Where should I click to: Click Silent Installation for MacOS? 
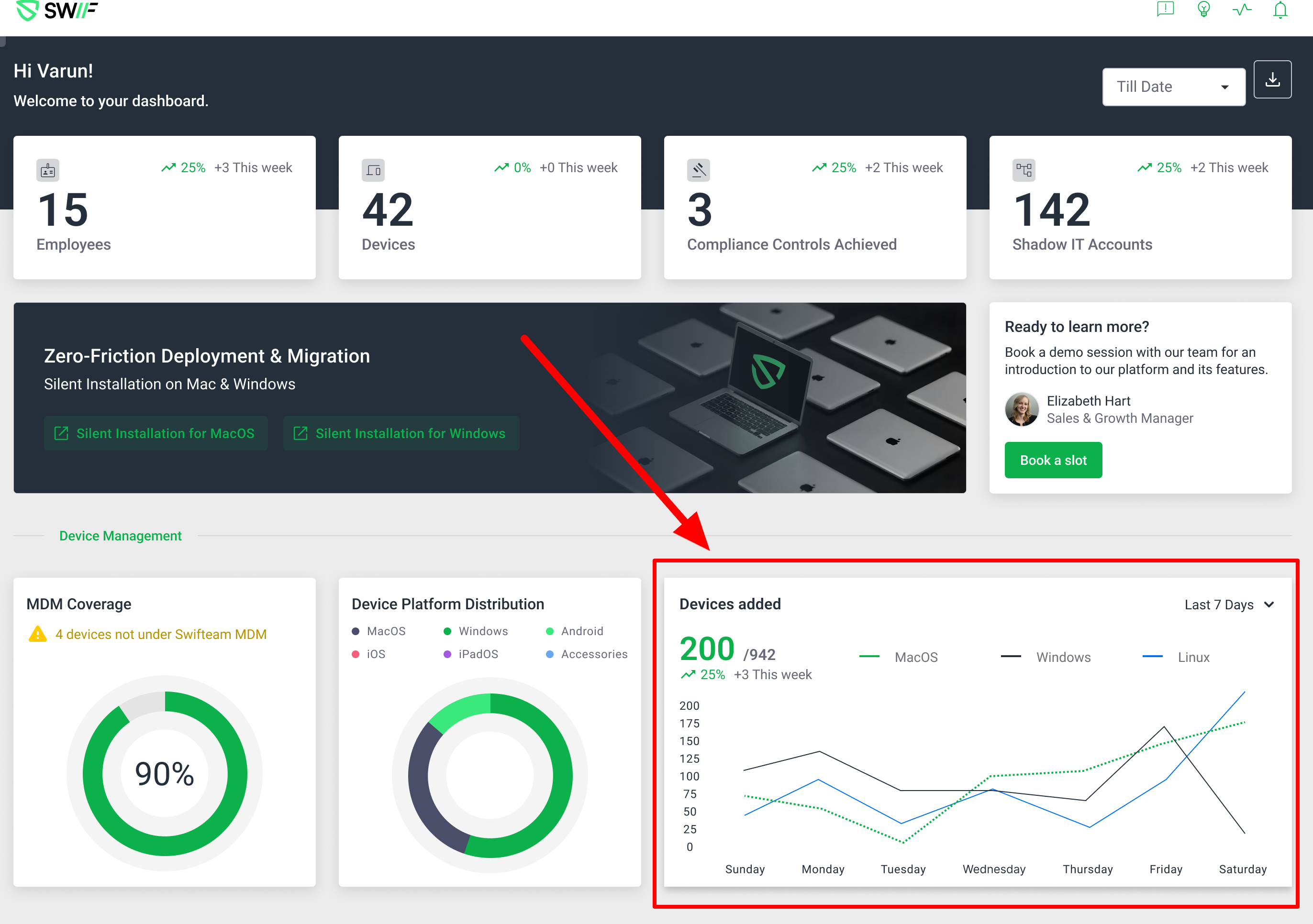(x=156, y=433)
